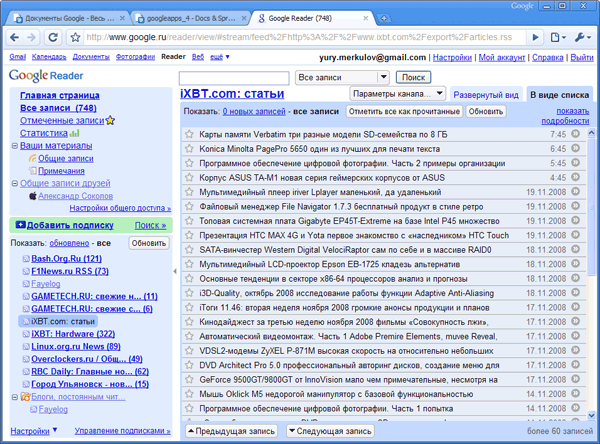Click round arrow icon on GeForce 9500GT row
The image size is (600, 444).
(576, 379)
